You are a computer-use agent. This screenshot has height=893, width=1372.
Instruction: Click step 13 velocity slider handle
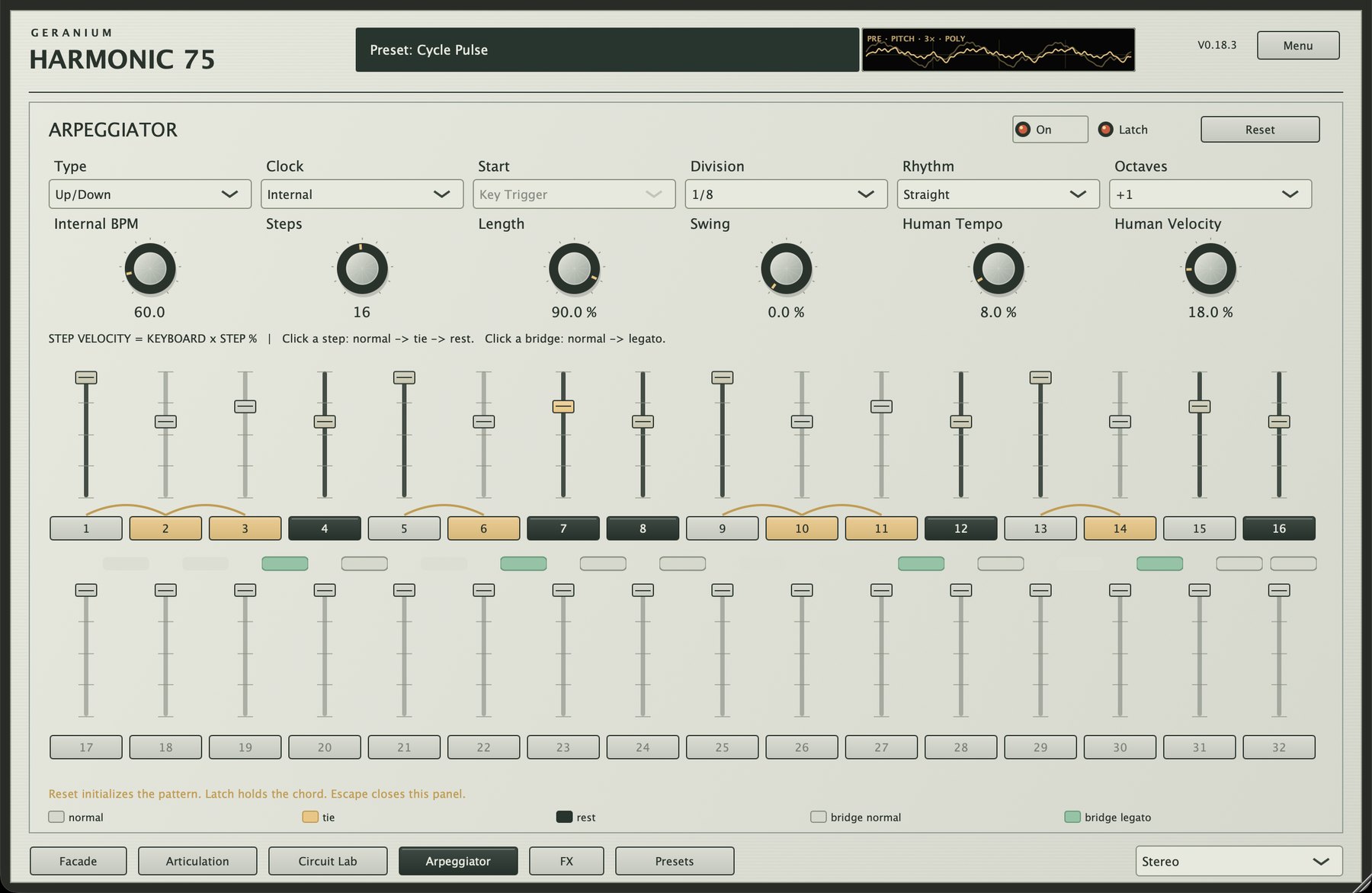(x=1040, y=377)
